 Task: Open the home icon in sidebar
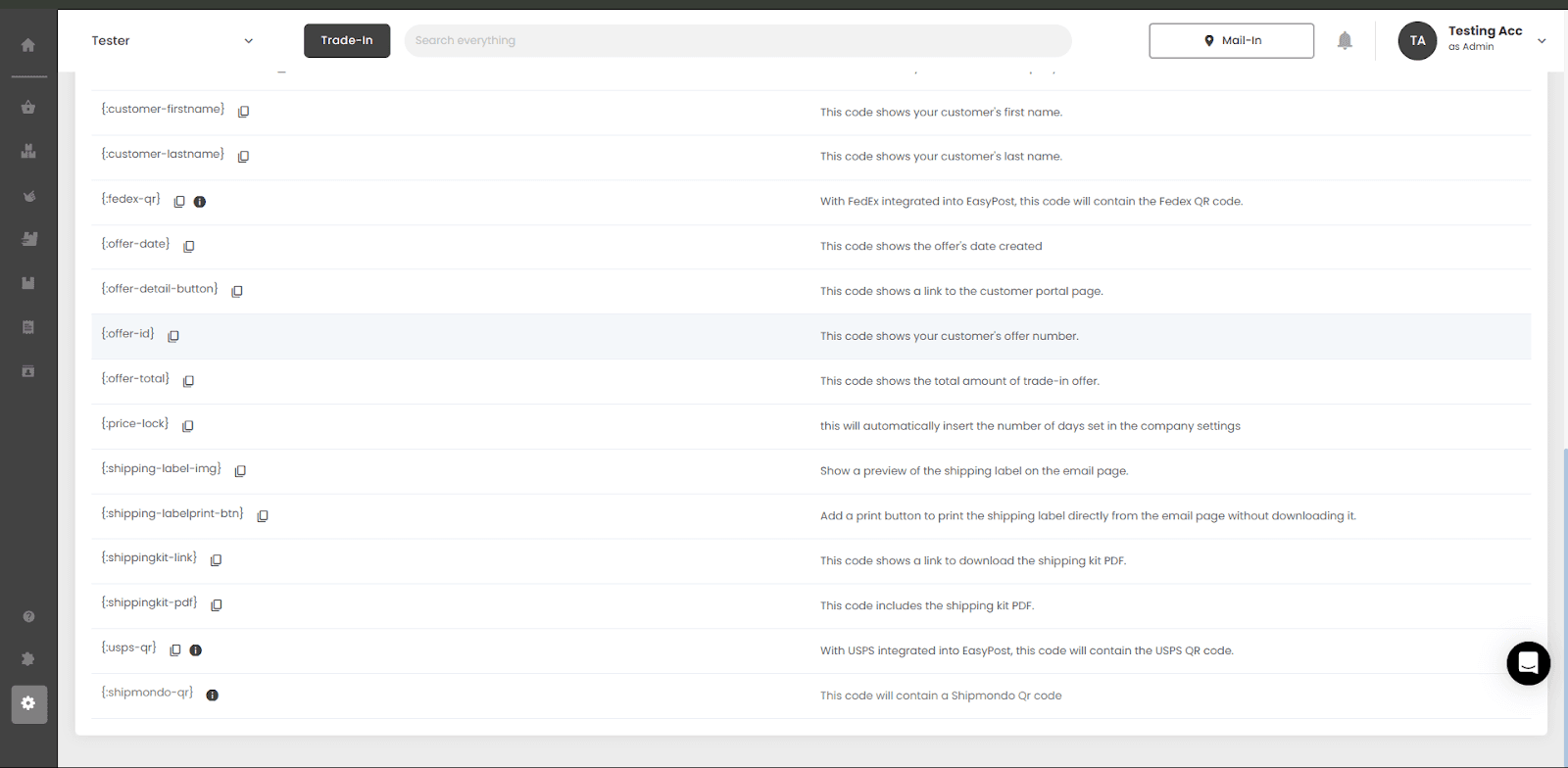coord(28,45)
